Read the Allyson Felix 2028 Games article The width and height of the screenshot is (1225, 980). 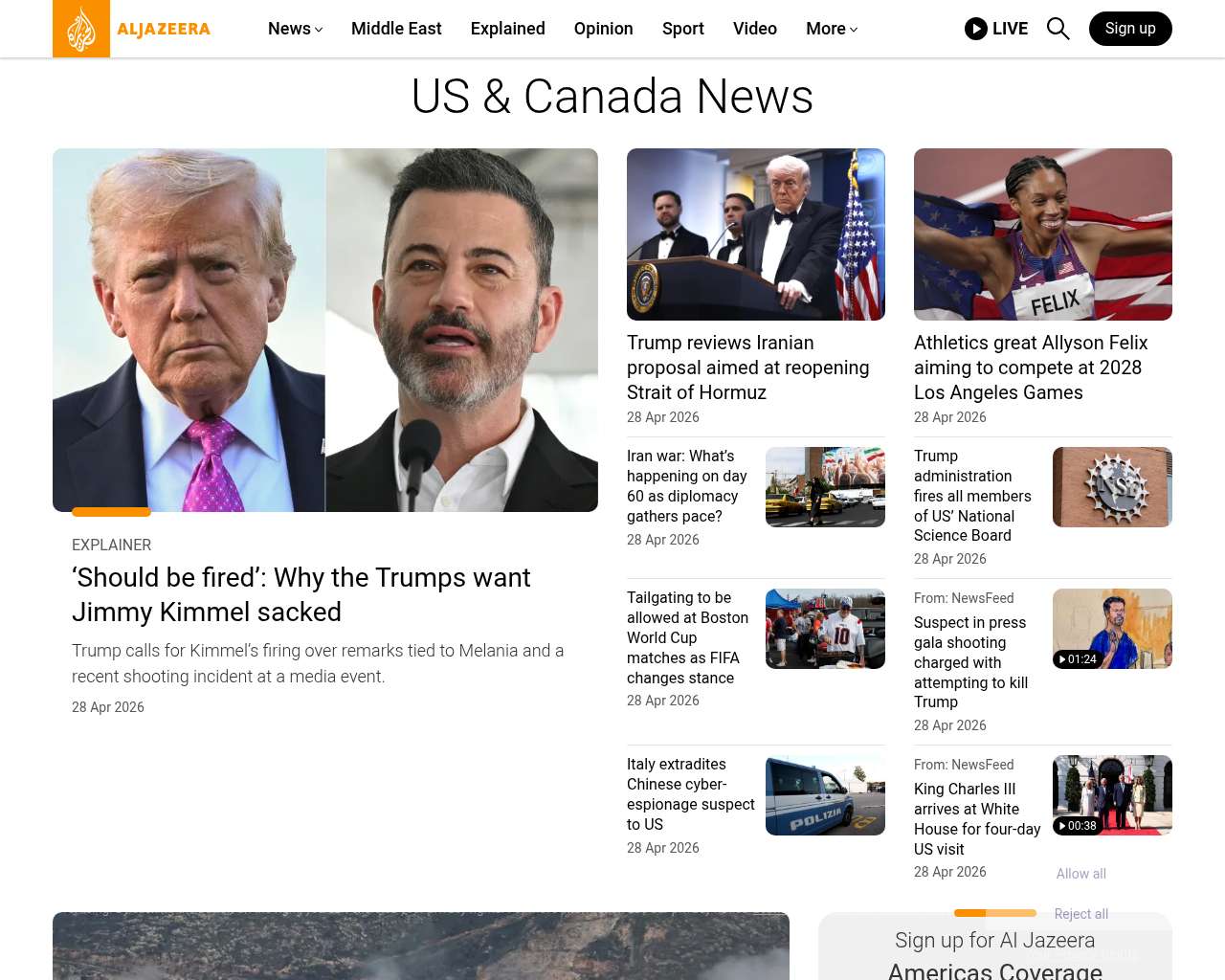pos(1031,367)
